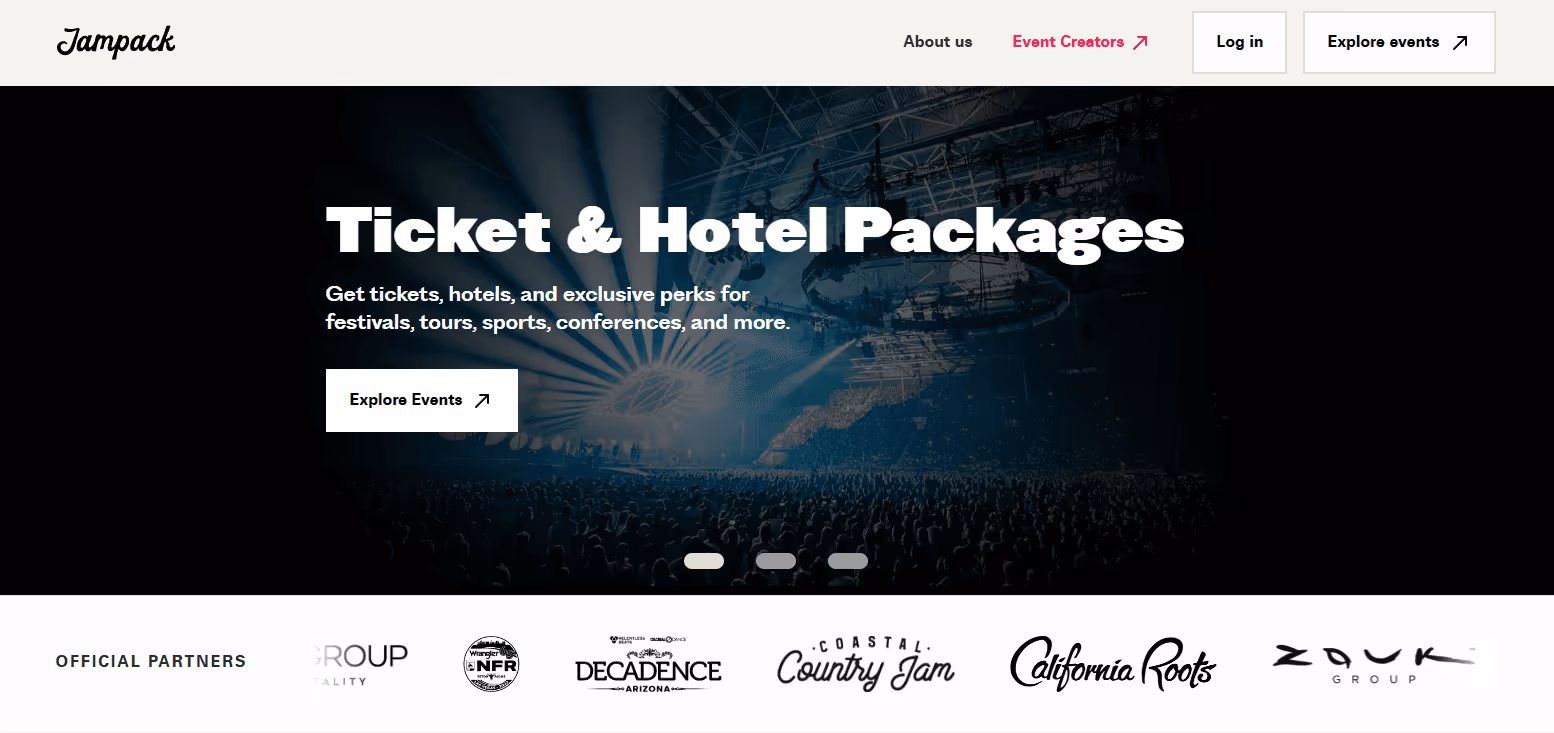
Task: Click the Official Partners label
Action: pos(151,661)
